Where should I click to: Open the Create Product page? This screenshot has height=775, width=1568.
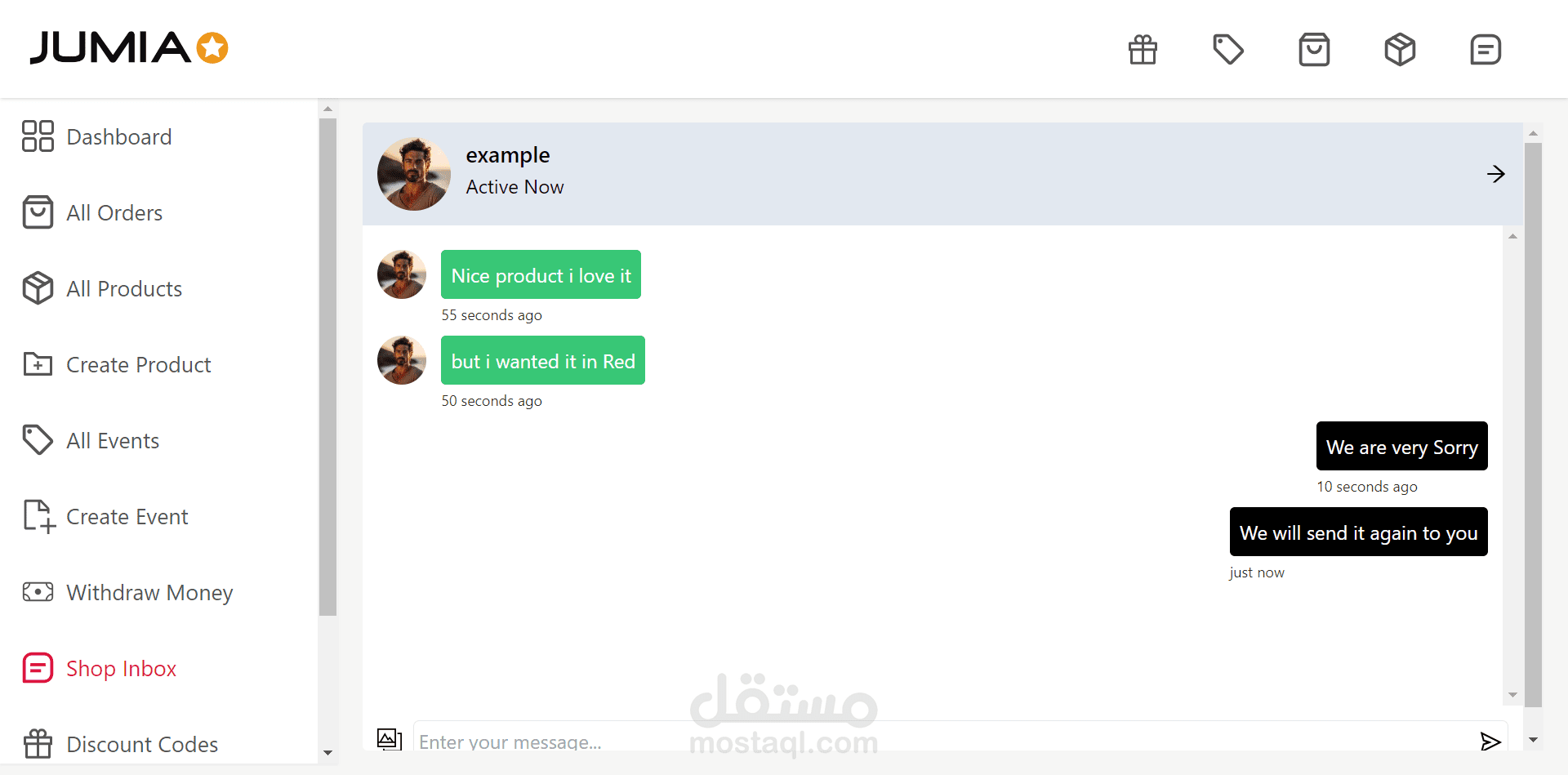pyautogui.click(x=117, y=364)
